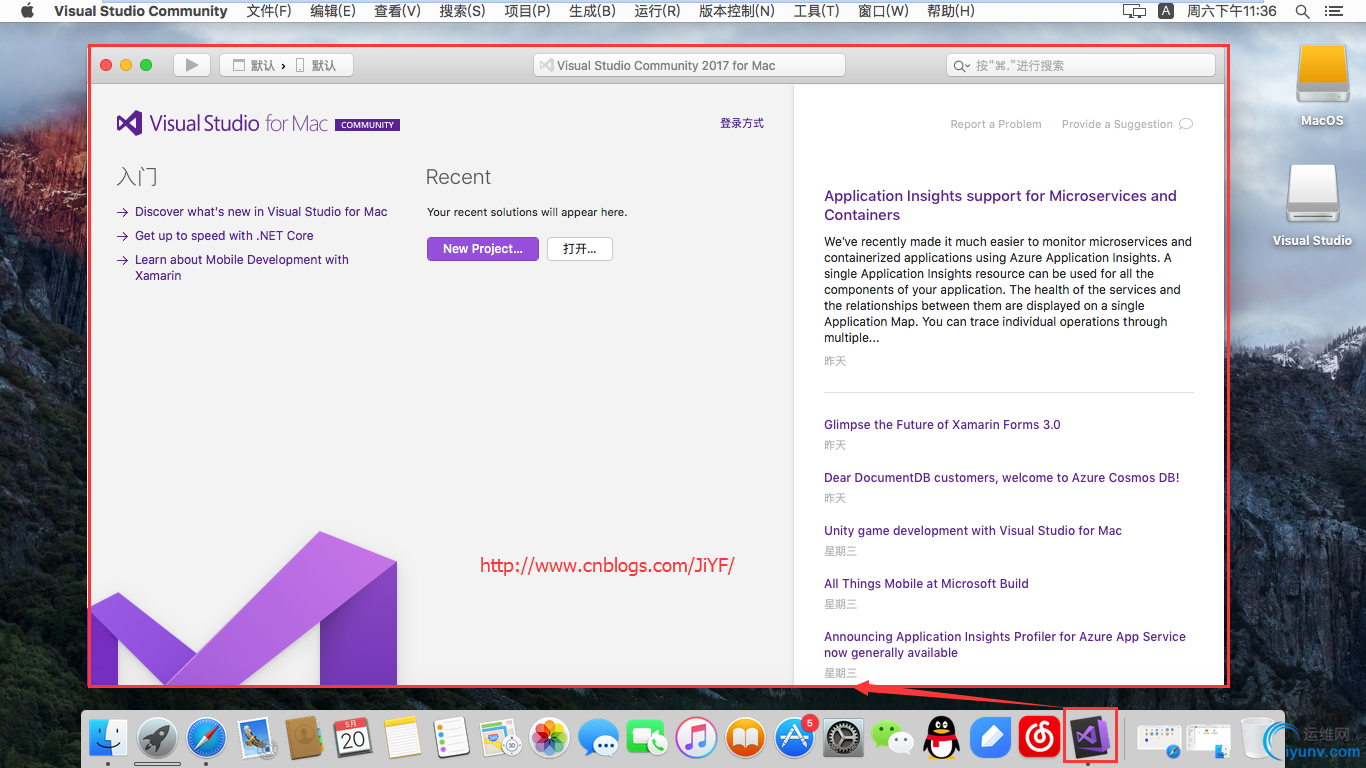Open Launchpad rocket icon in dock
Screen dimensions: 1366x768
157,738
